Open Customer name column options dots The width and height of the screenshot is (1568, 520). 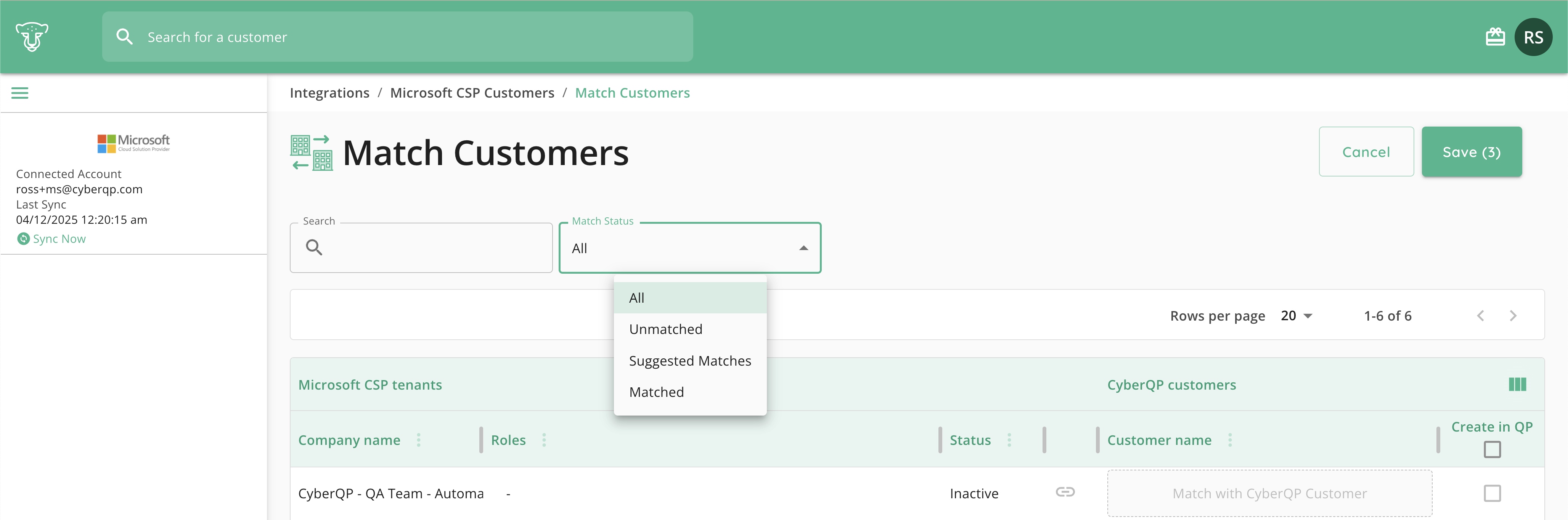pyautogui.click(x=1229, y=440)
